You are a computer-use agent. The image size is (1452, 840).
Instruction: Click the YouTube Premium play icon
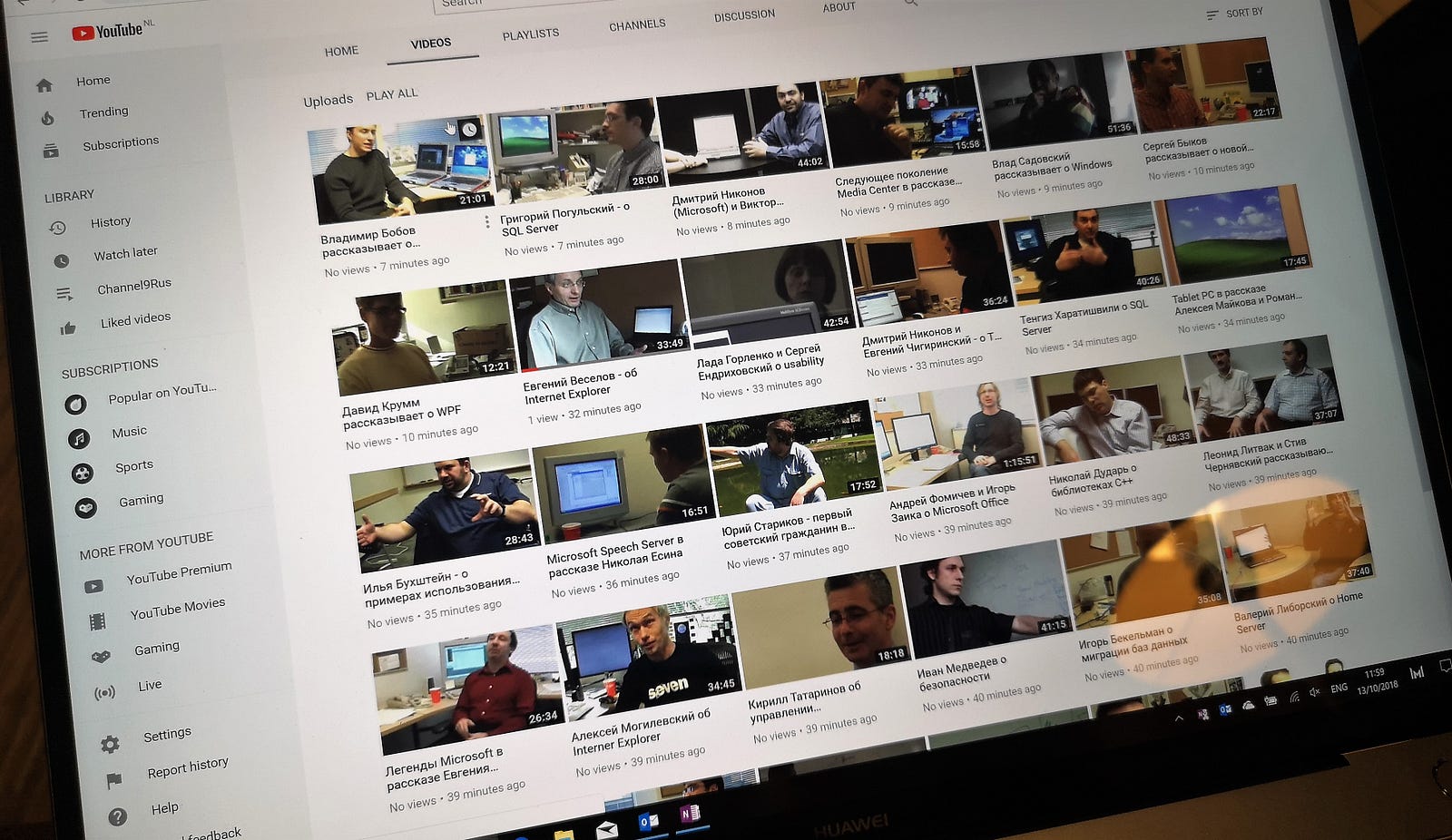[x=93, y=586]
